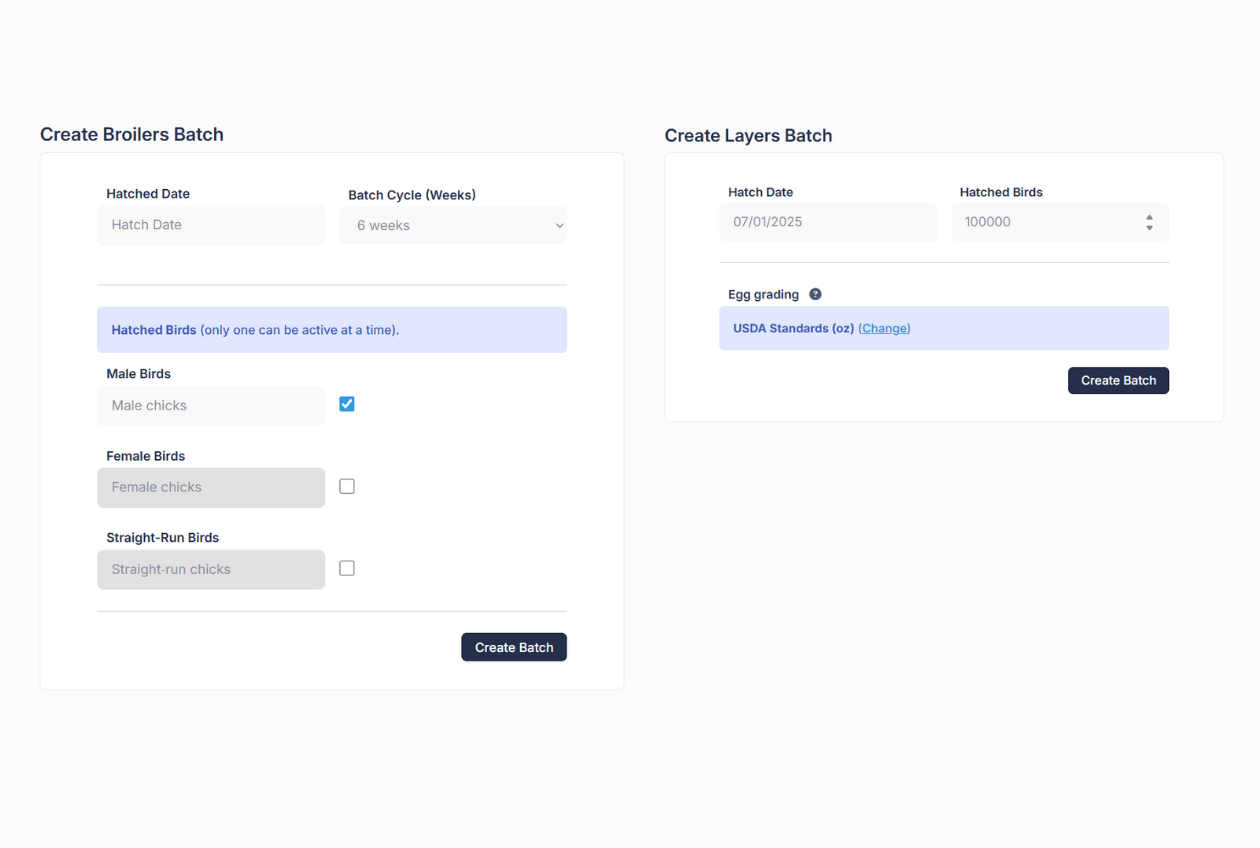Click the Straight-Run Birds label
Viewport: 1260px width, 848px height.
[x=162, y=537]
